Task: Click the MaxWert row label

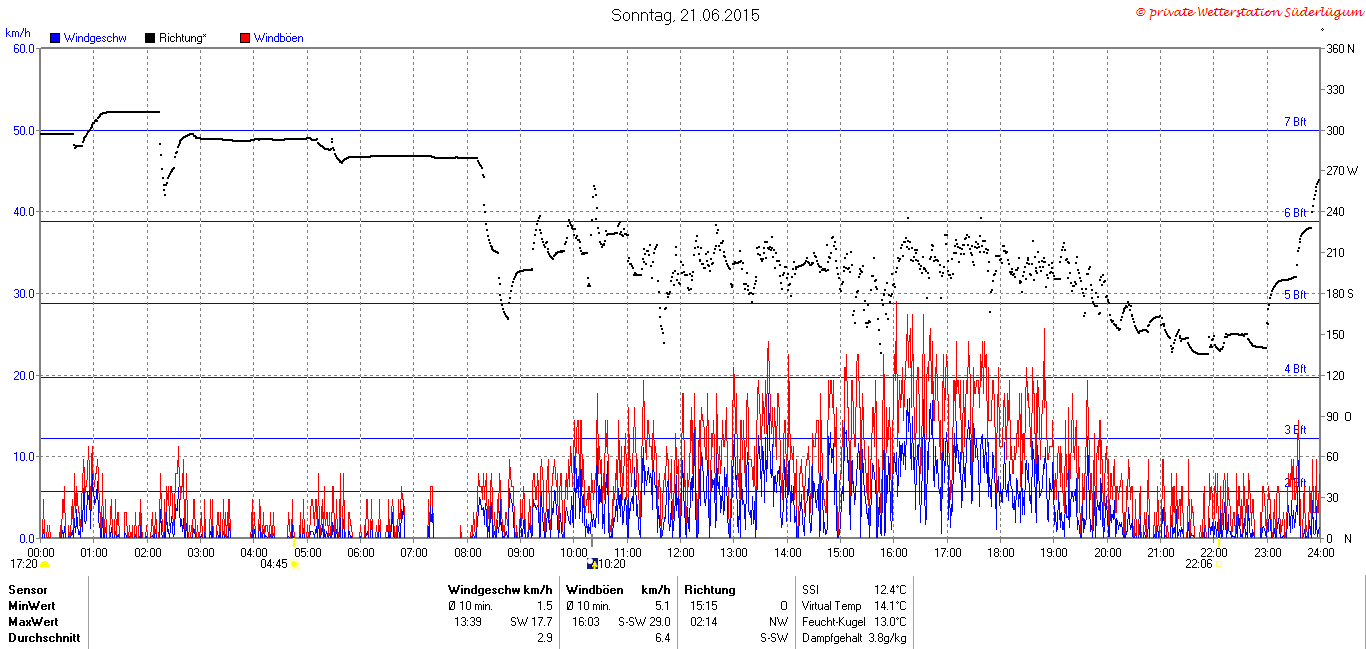Action: pyautogui.click(x=33, y=622)
